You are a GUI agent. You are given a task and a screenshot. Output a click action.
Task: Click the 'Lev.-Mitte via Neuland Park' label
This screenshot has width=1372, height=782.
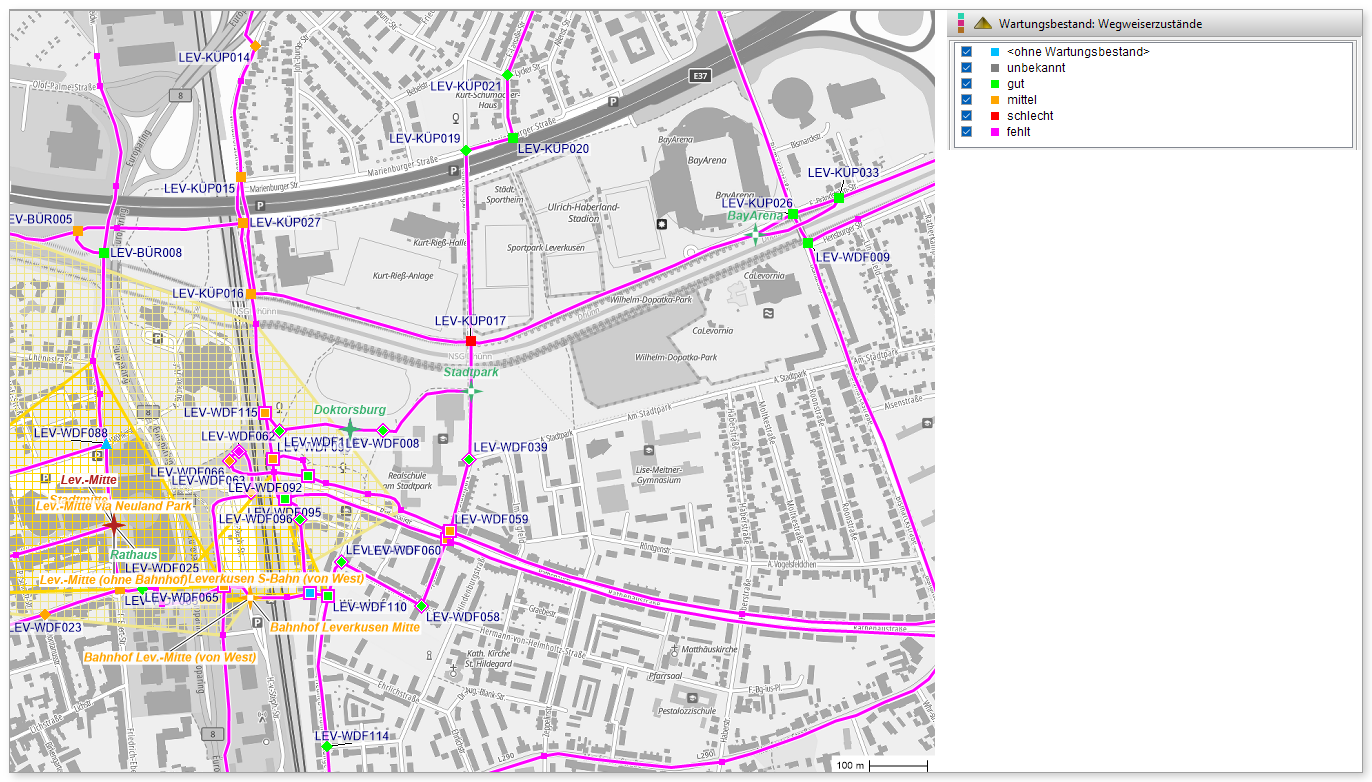tap(114, 506)
